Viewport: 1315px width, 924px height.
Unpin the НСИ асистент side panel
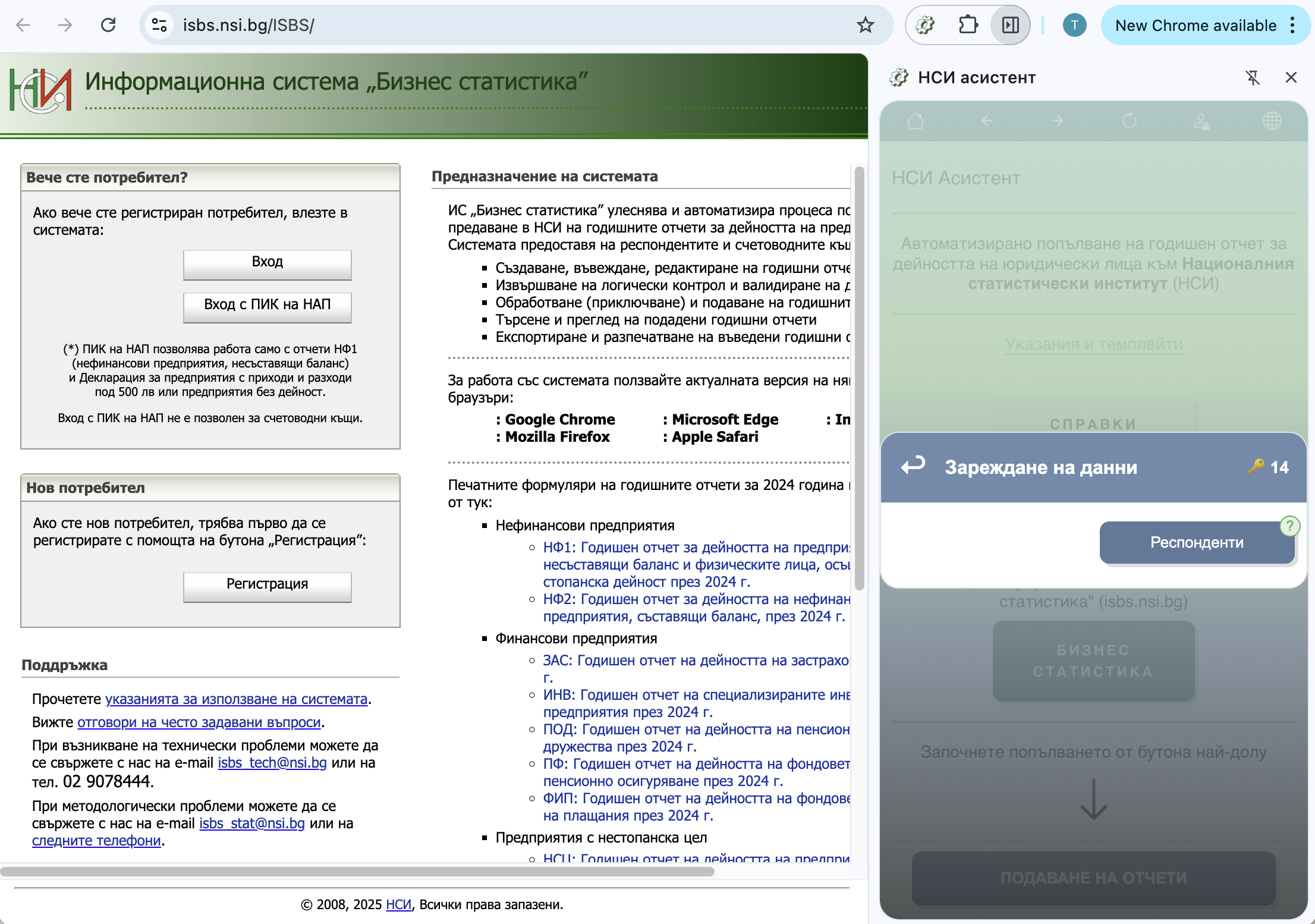[1253, 78]
